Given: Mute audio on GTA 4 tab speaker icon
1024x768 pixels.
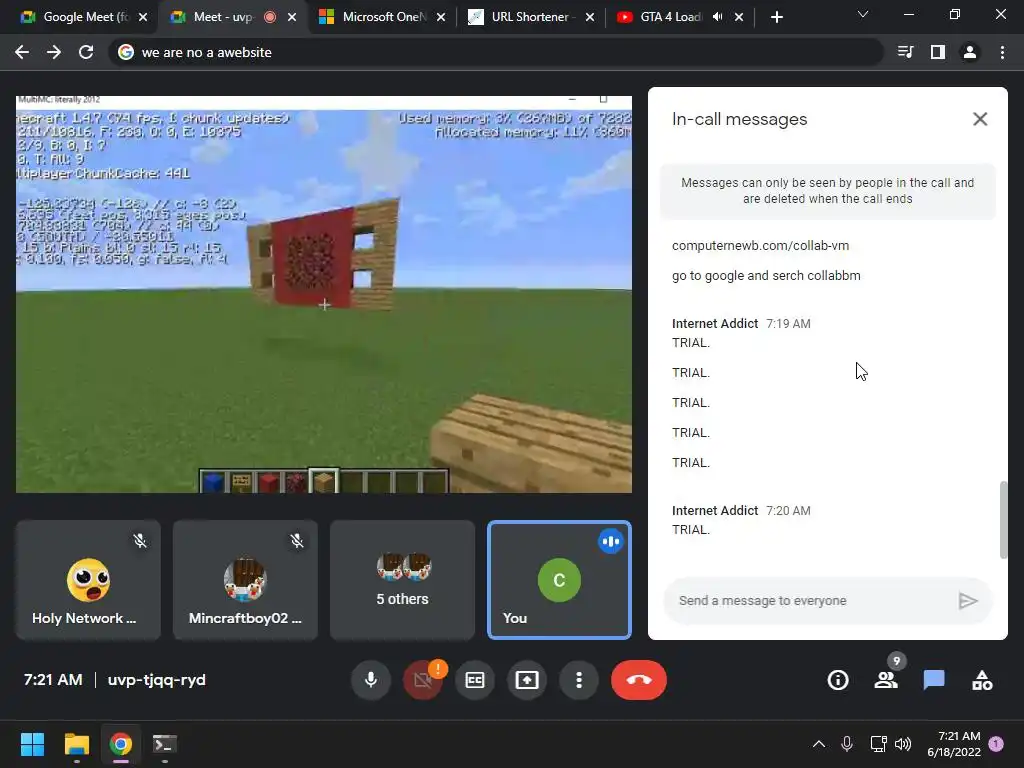Looking at the screenshot, I should [717, 17].
